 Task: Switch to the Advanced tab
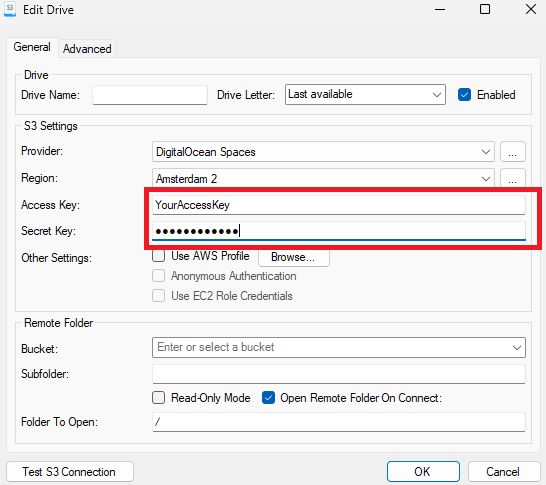[87, 49]
